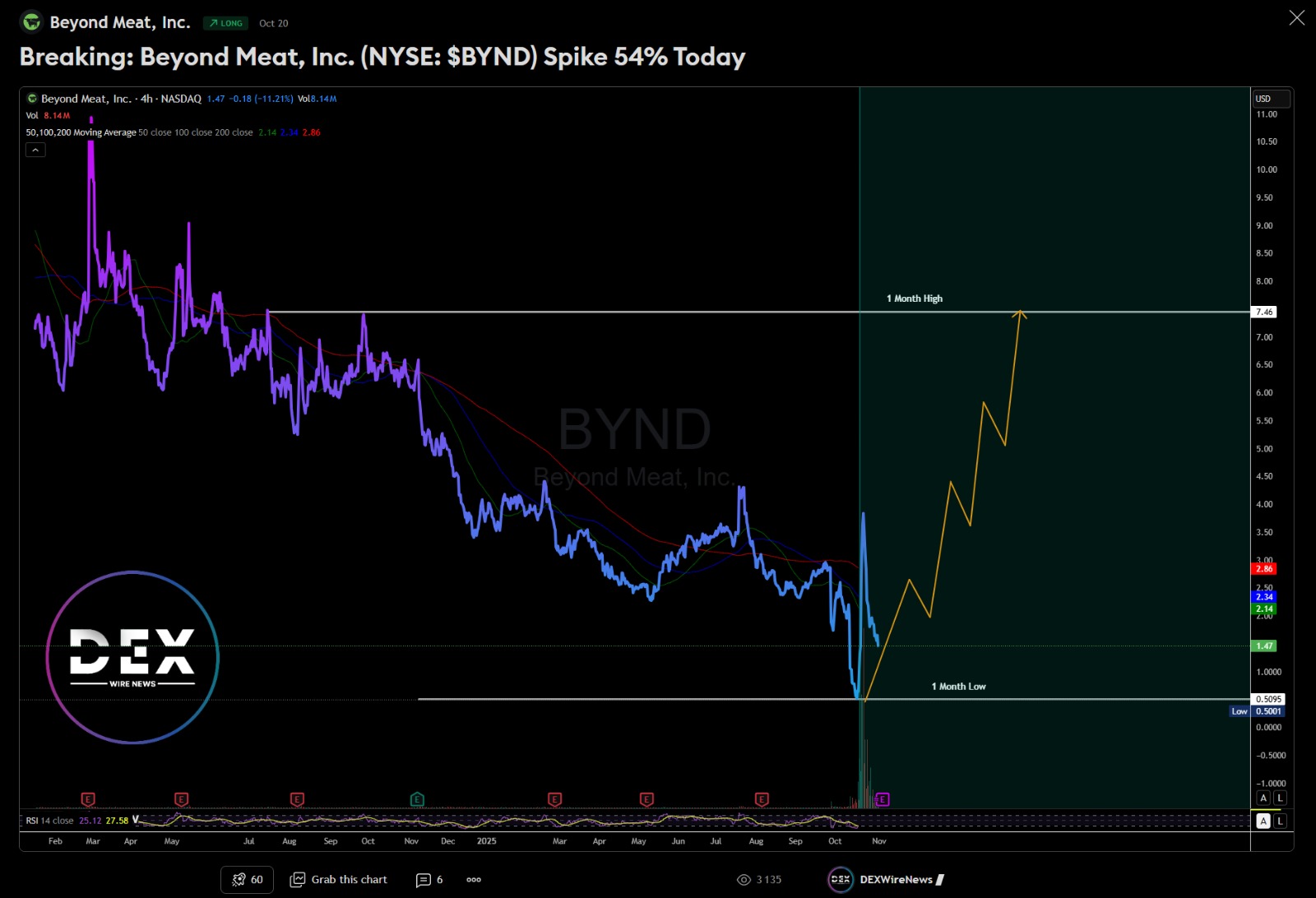The width and height of the screenshot is (1316, 898).
Task: Click the Beyond Meat, Inc. symbol name header
Action: [119, 22]
